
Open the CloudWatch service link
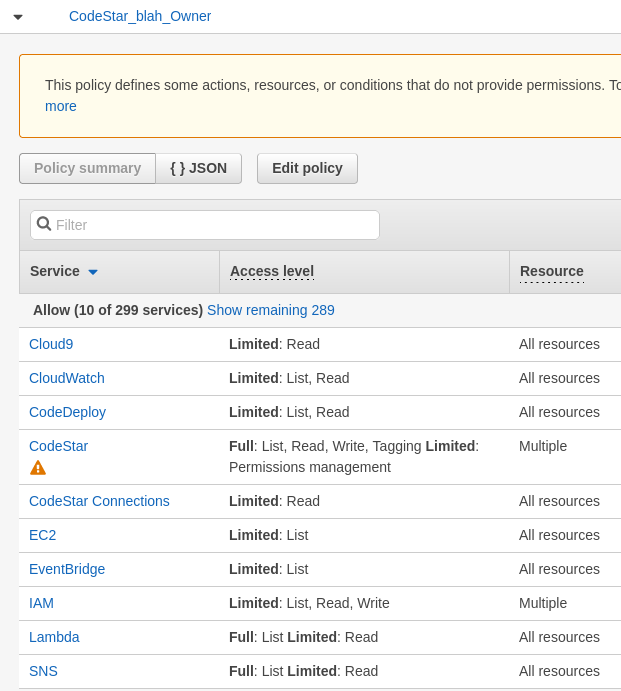67,378
